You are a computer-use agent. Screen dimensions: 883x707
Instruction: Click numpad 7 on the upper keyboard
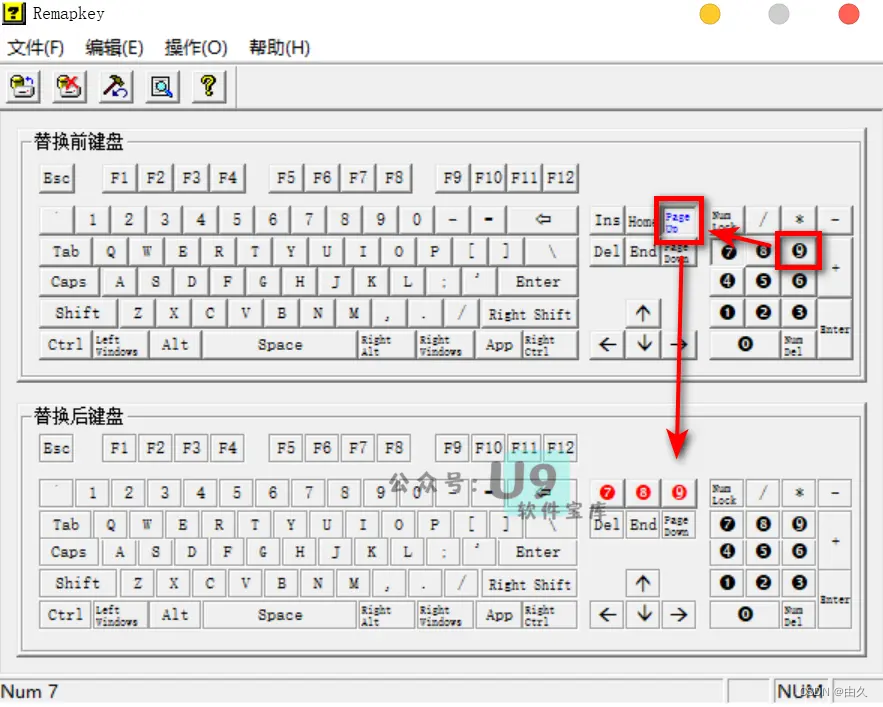pyautogui.click(x=728, y=252)
